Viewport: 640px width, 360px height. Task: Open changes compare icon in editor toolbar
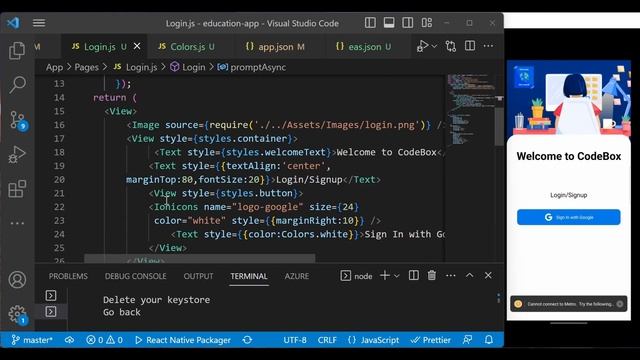[x=451, y=46]
